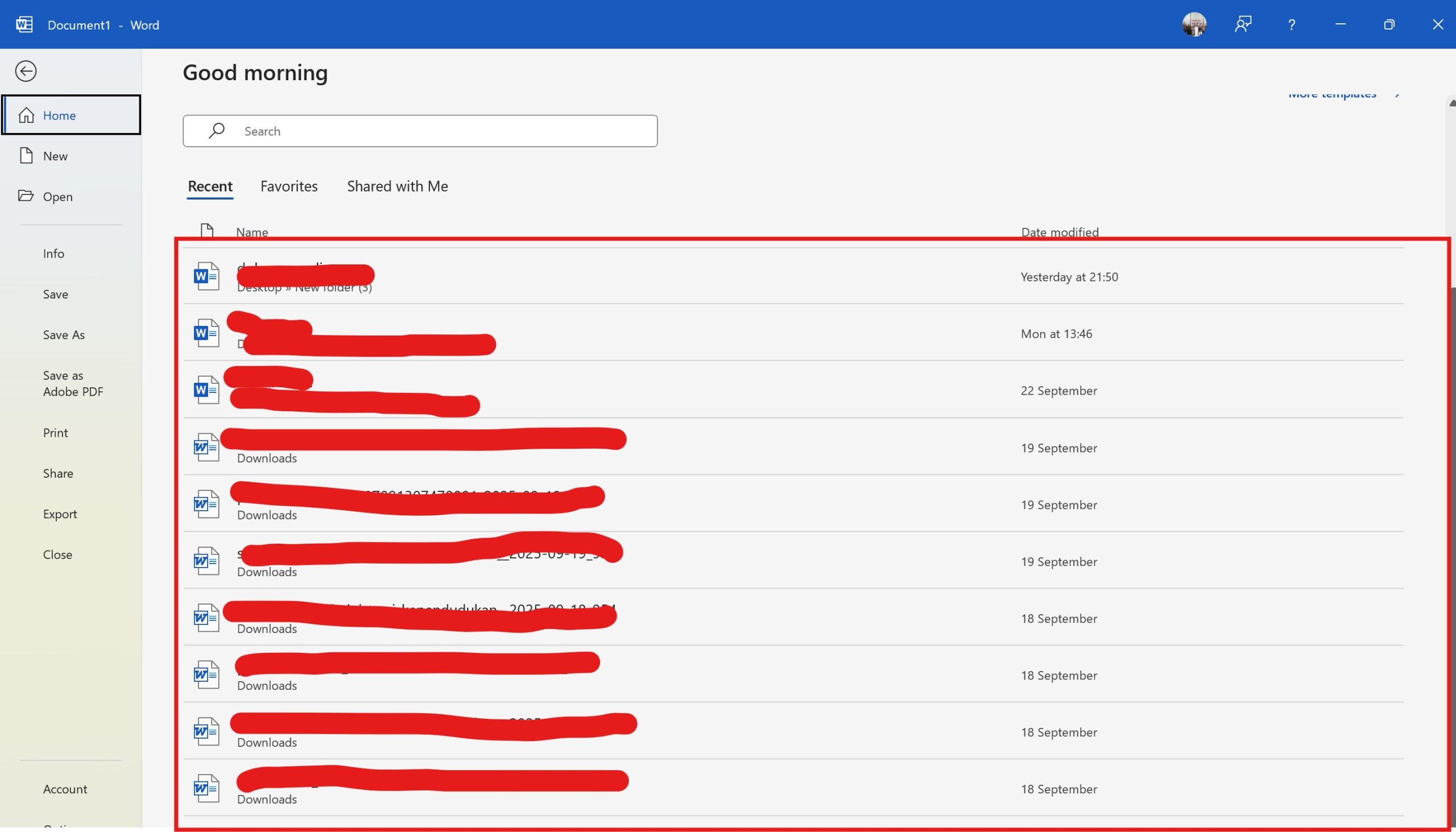The width and height of the screenshot is (1456, 832).
Task: Open the Print menu item
Action: click(55, 433)
